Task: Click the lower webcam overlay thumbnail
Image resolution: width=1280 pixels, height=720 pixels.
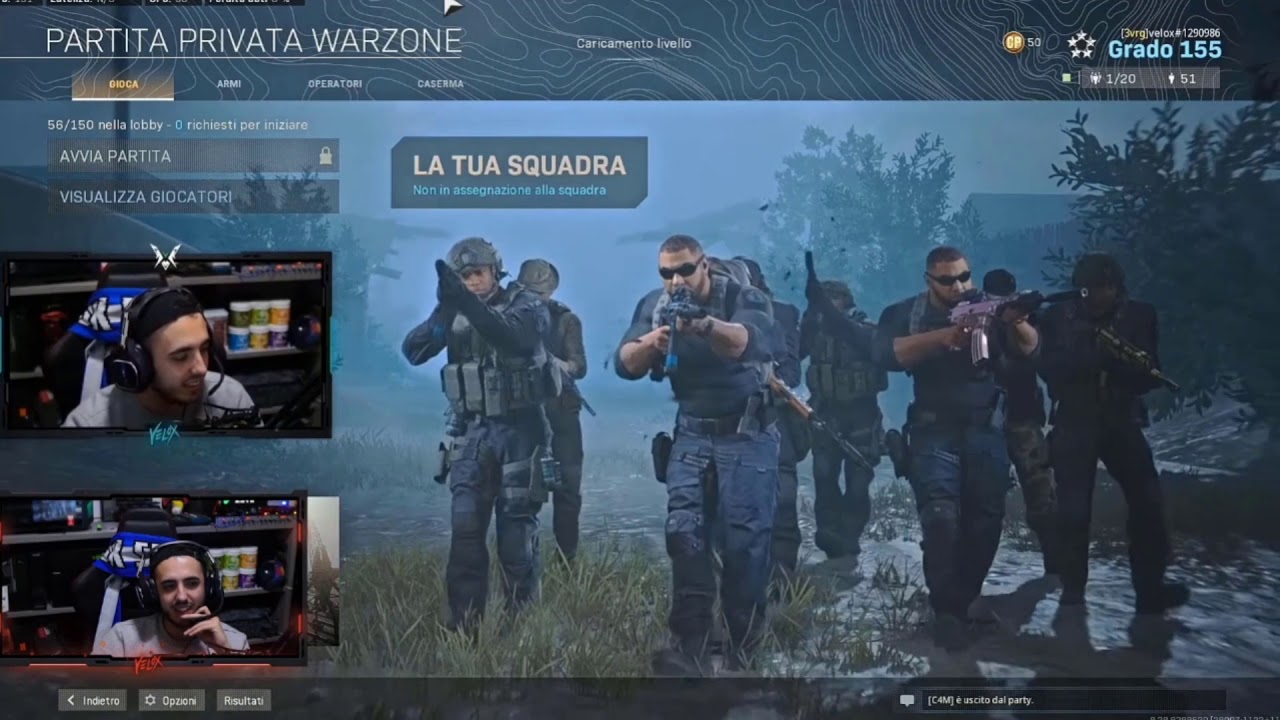Action: pyautogui.click(x=153, y=577)
